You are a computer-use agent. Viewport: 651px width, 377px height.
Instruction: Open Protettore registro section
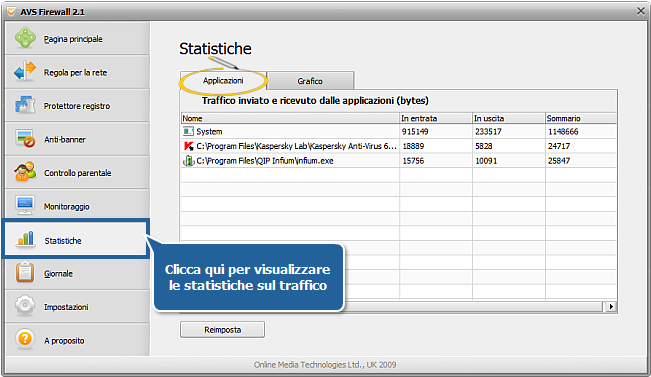point(77,105)
